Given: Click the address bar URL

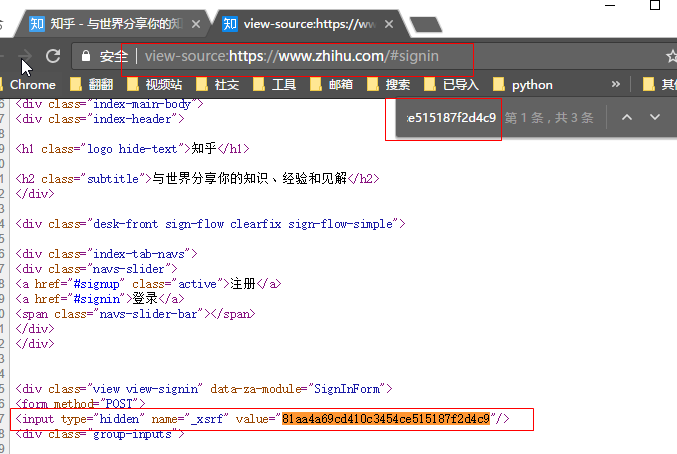Looking at the screenshot, I should (x=291, y=56).
